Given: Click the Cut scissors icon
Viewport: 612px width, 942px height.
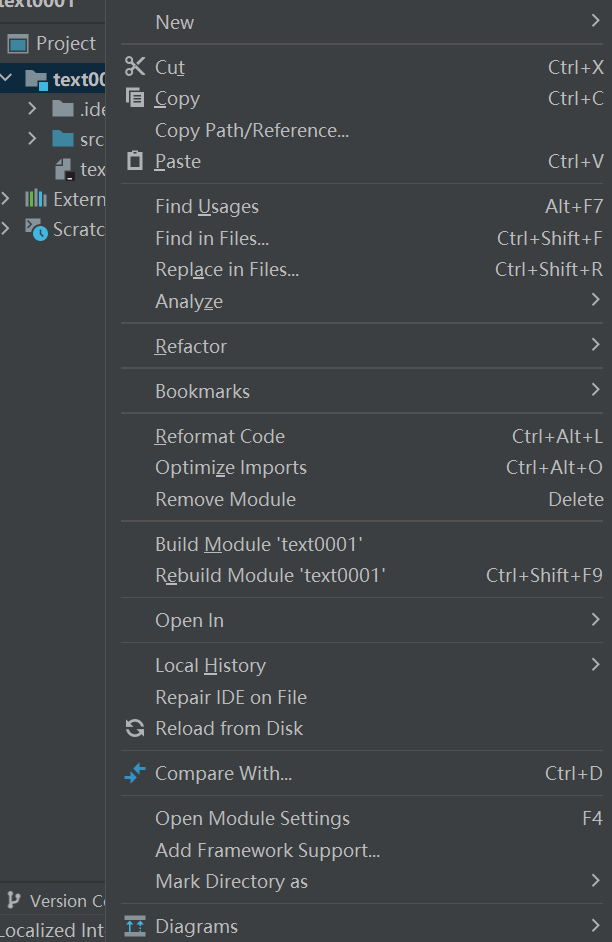Looking at the screenshot, I should tap(135, 67).
